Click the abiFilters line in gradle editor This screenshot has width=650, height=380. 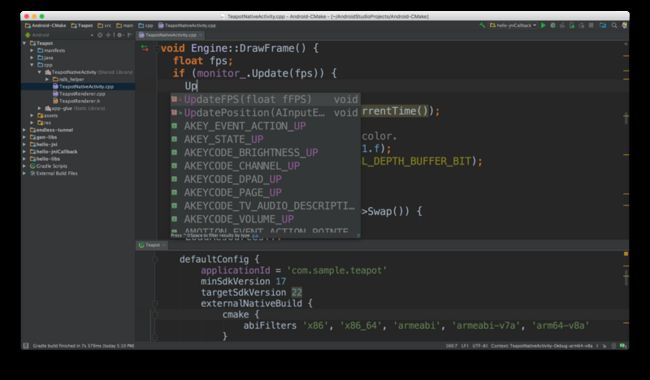tap(416, 326)
